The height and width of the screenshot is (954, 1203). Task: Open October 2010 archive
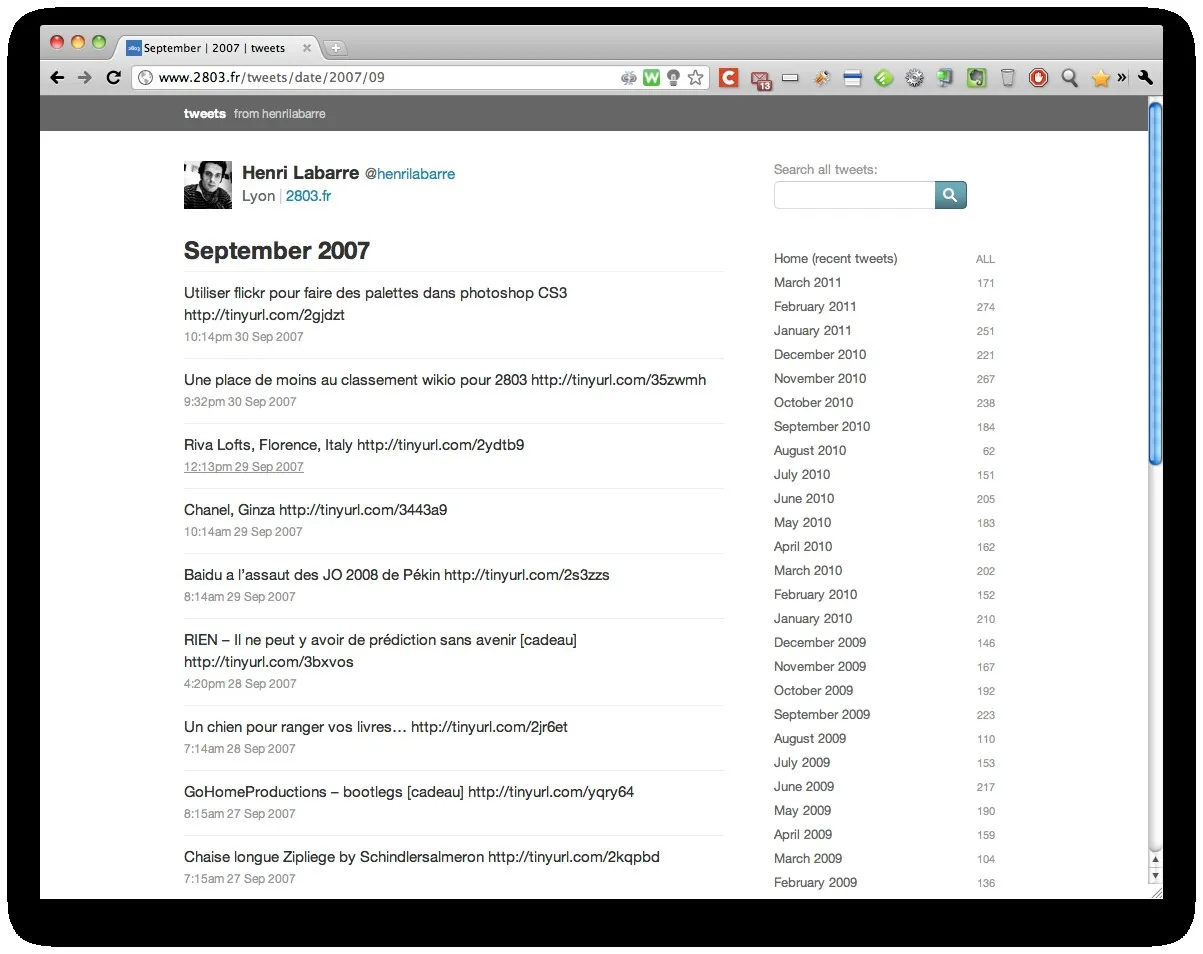point(814,403)
